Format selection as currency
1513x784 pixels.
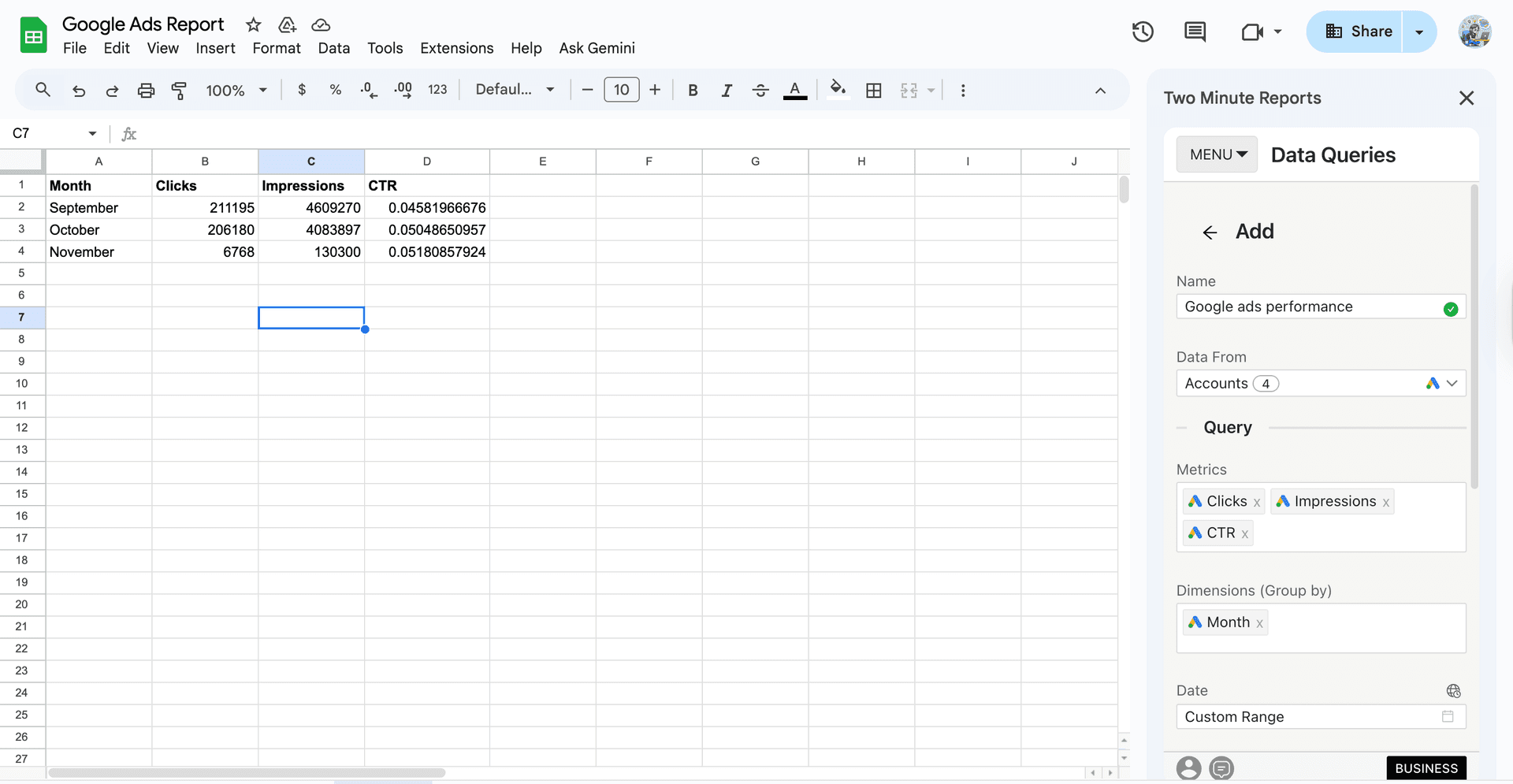pos(301,90)
